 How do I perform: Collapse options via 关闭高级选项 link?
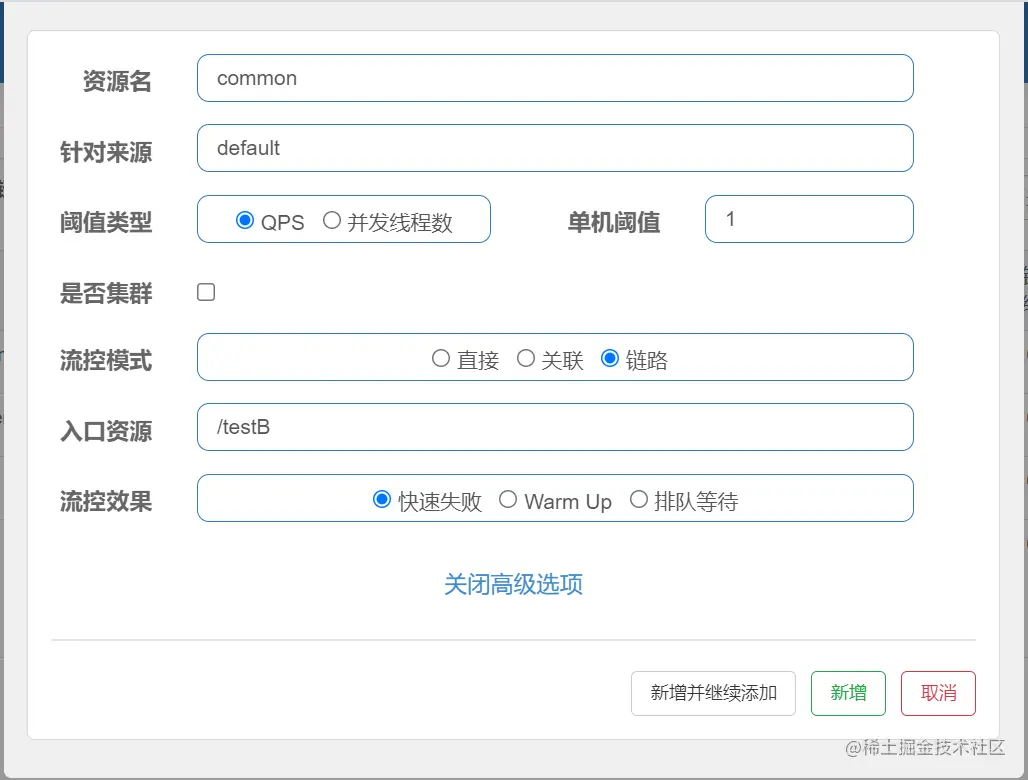click(x=513, y=584)
